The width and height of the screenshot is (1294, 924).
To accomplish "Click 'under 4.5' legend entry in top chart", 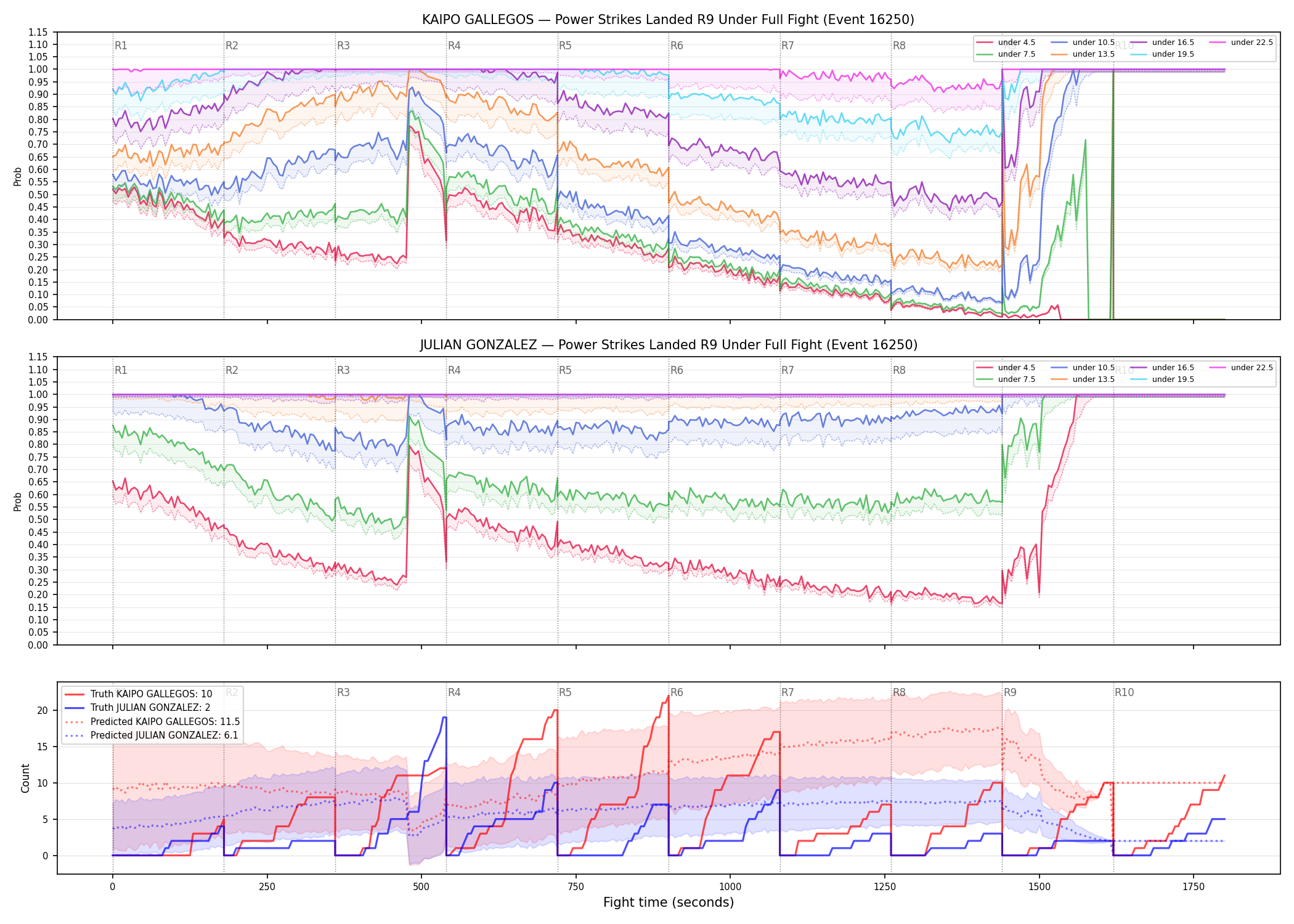I will [1006, 43].
